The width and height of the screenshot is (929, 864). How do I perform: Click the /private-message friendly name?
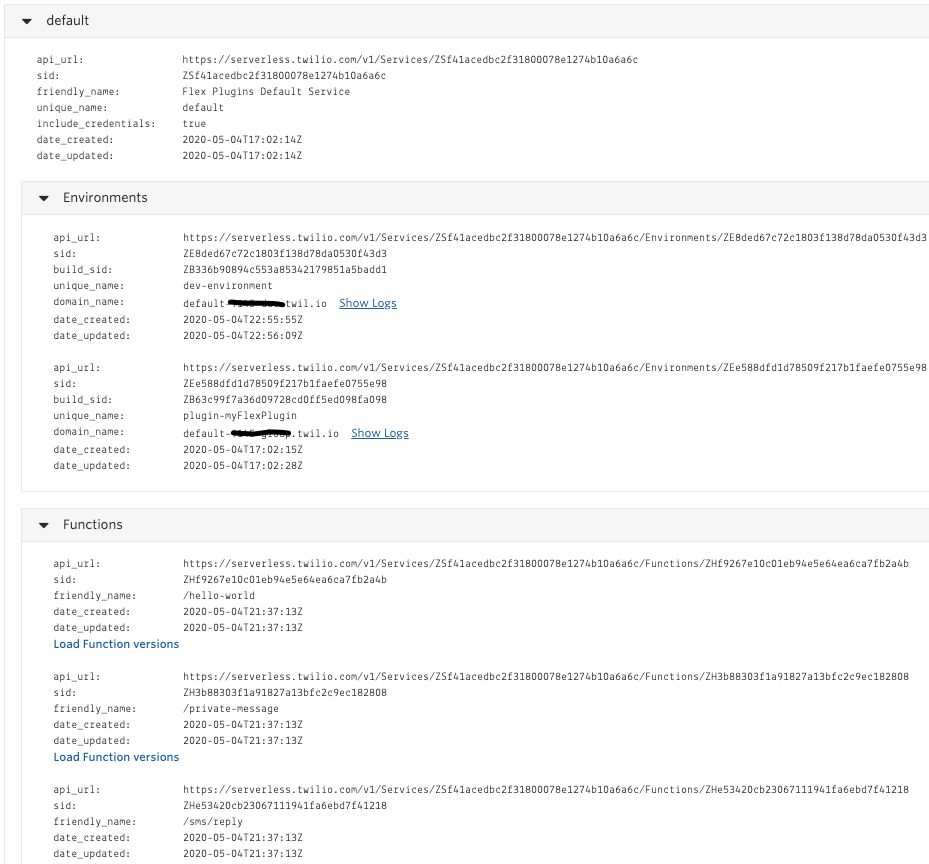click(x=230, y=709)
